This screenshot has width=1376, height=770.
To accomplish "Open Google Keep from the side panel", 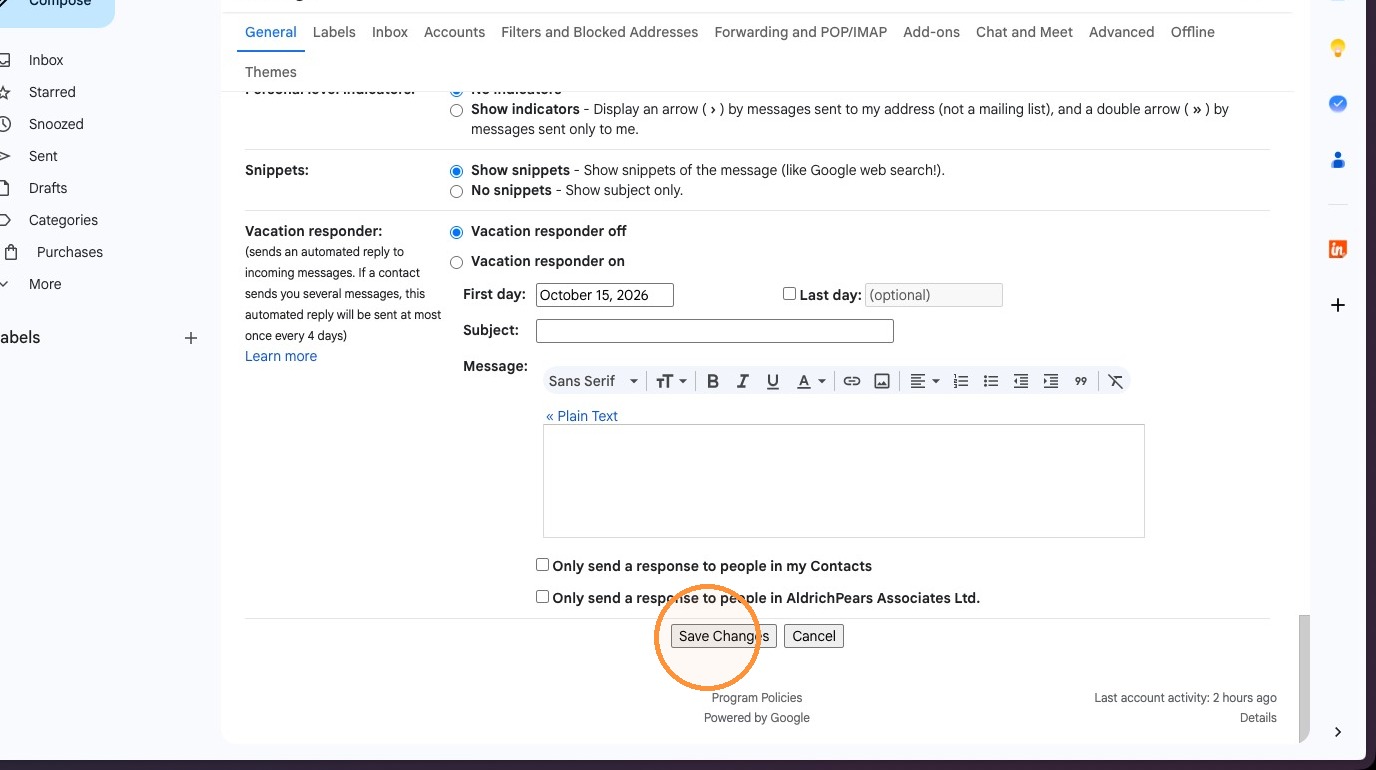I will [x=1338, y=48].
